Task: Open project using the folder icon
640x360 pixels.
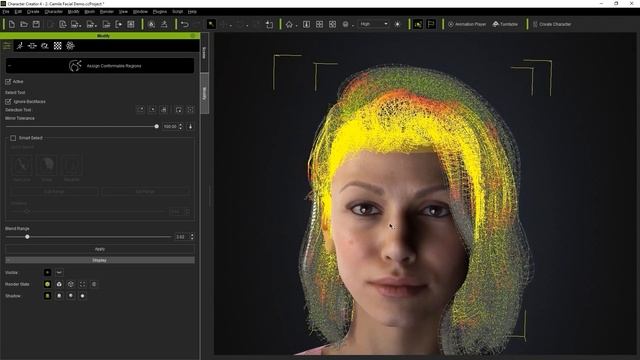Action: [x=24, y=24]
